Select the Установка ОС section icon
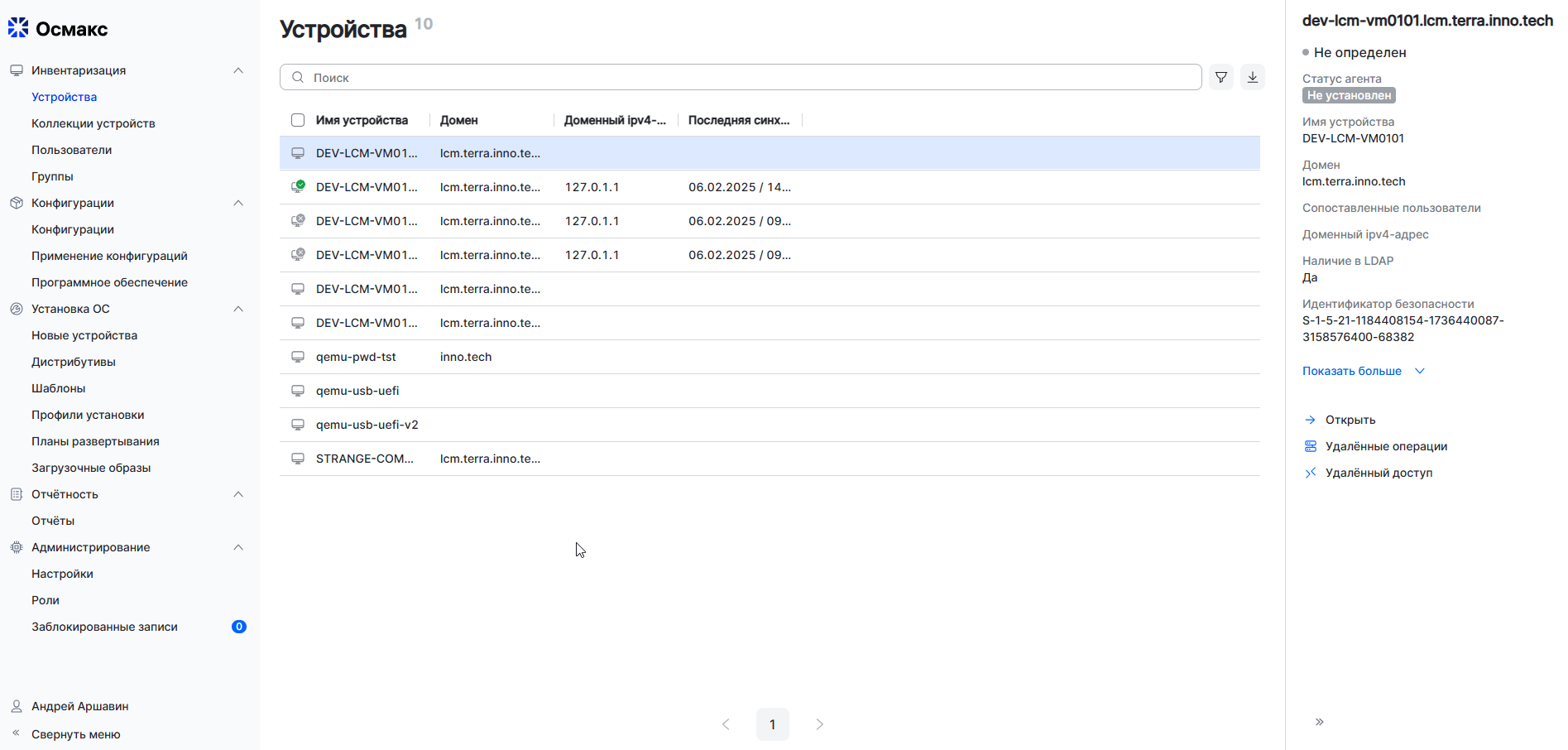The image size is (1568, 750). pos(17,309)
